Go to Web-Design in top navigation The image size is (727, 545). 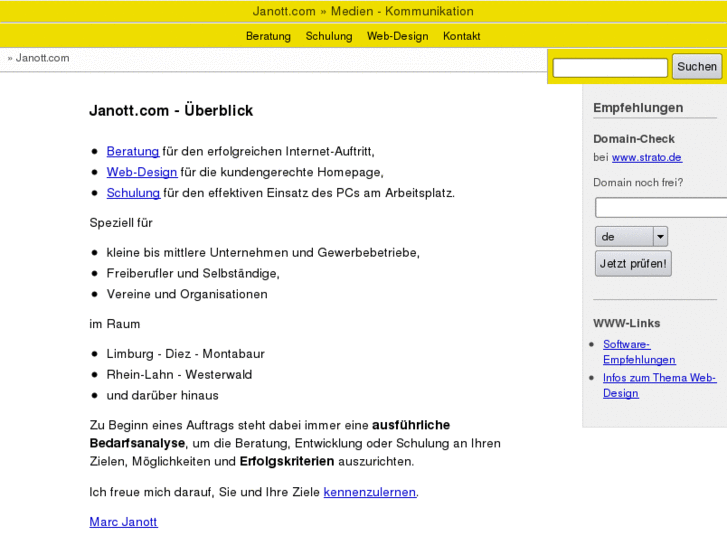397,36
